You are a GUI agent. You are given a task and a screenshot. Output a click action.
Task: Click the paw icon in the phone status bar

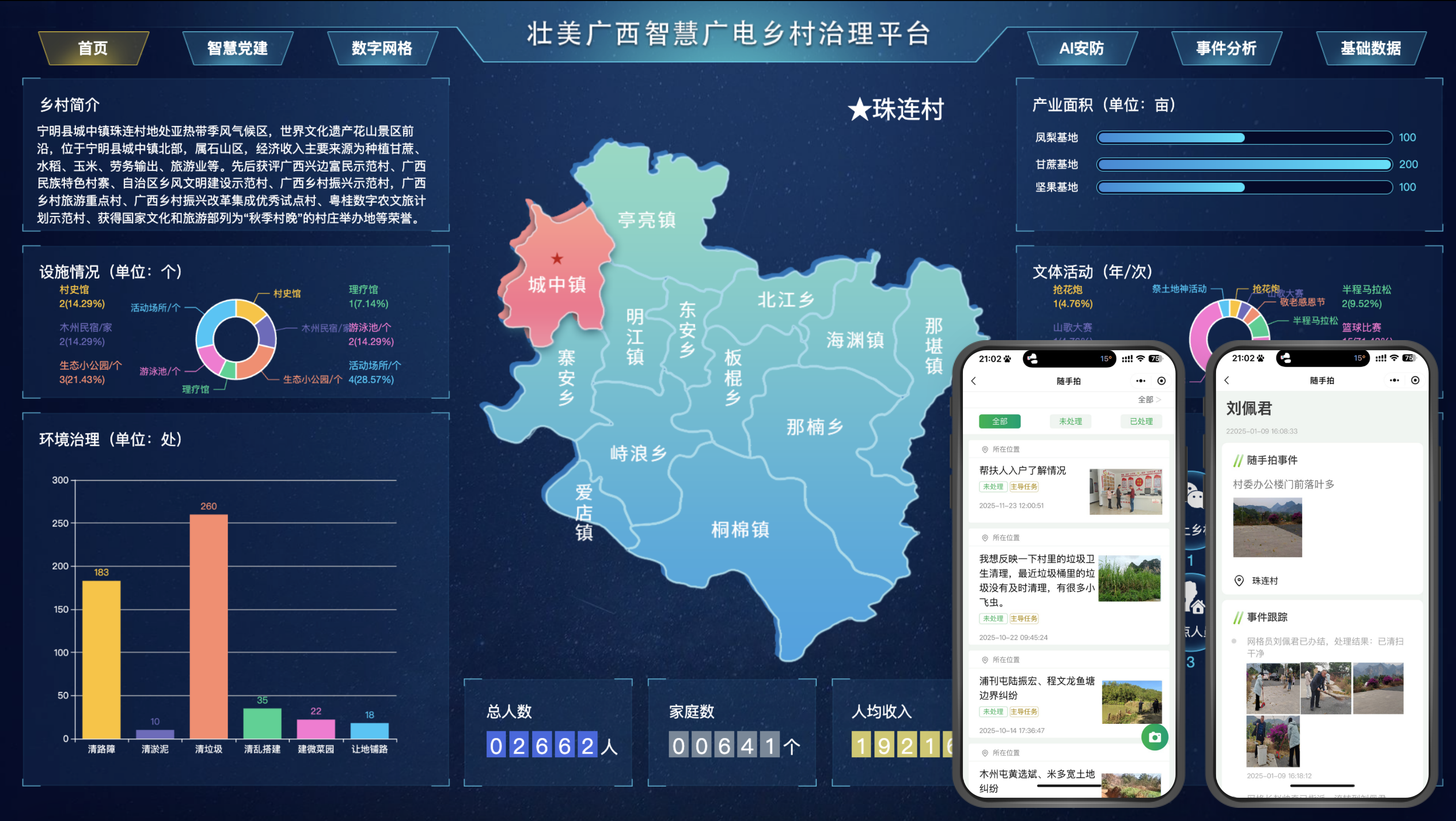tap(1008, 359)
